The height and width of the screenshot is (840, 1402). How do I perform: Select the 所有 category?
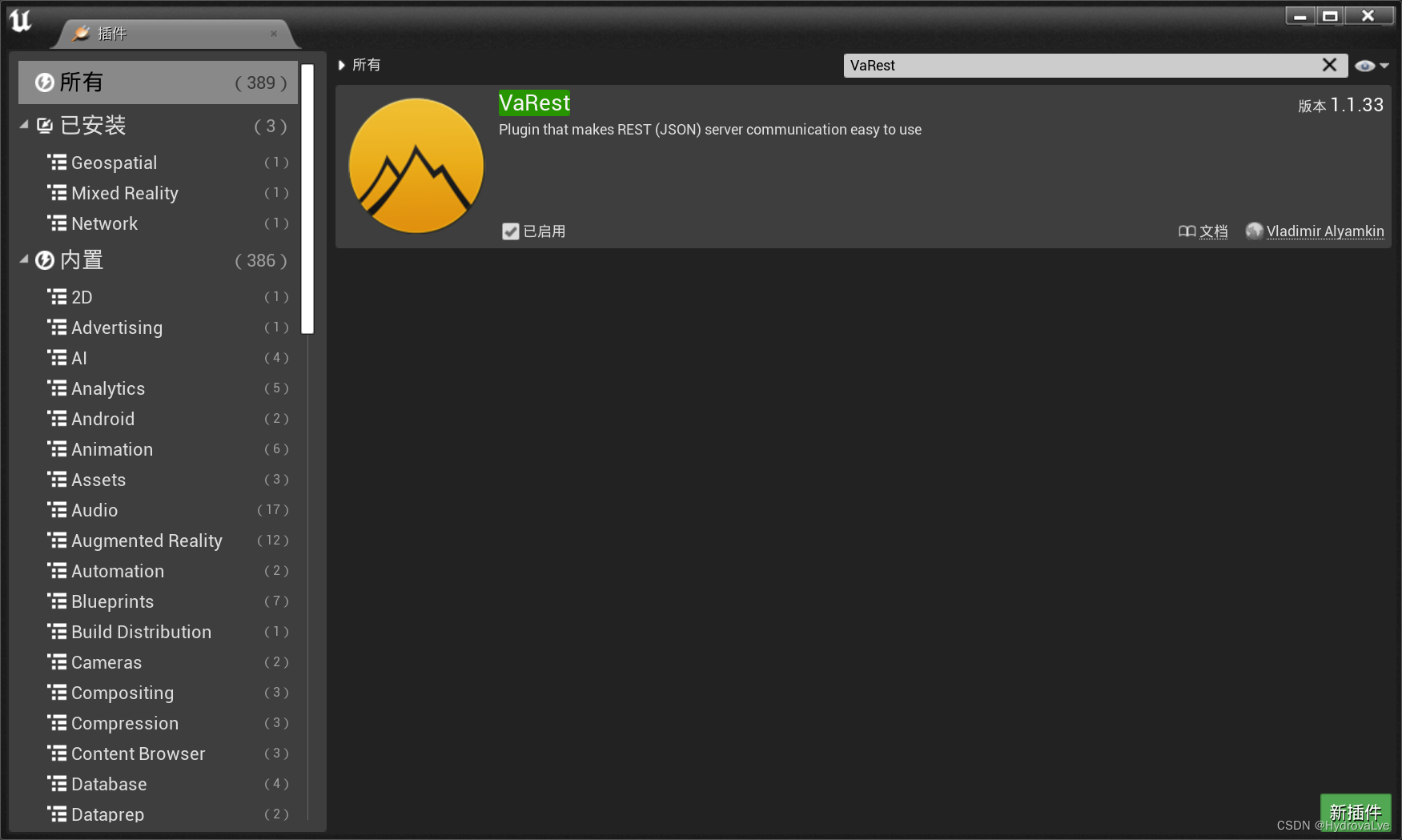click(x=158, y=82)
